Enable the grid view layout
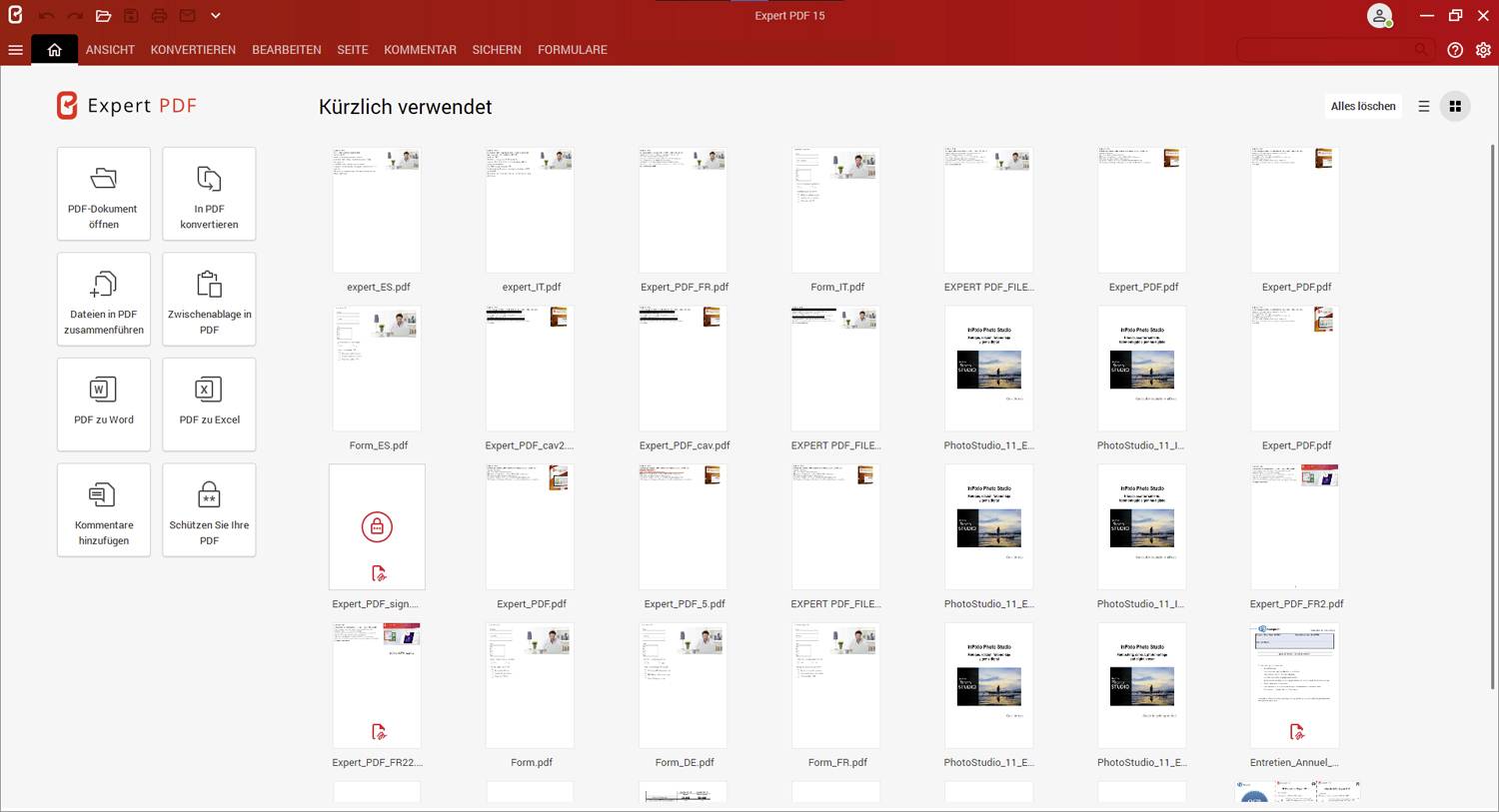 pyautogui.click(x=1455, y=106)
